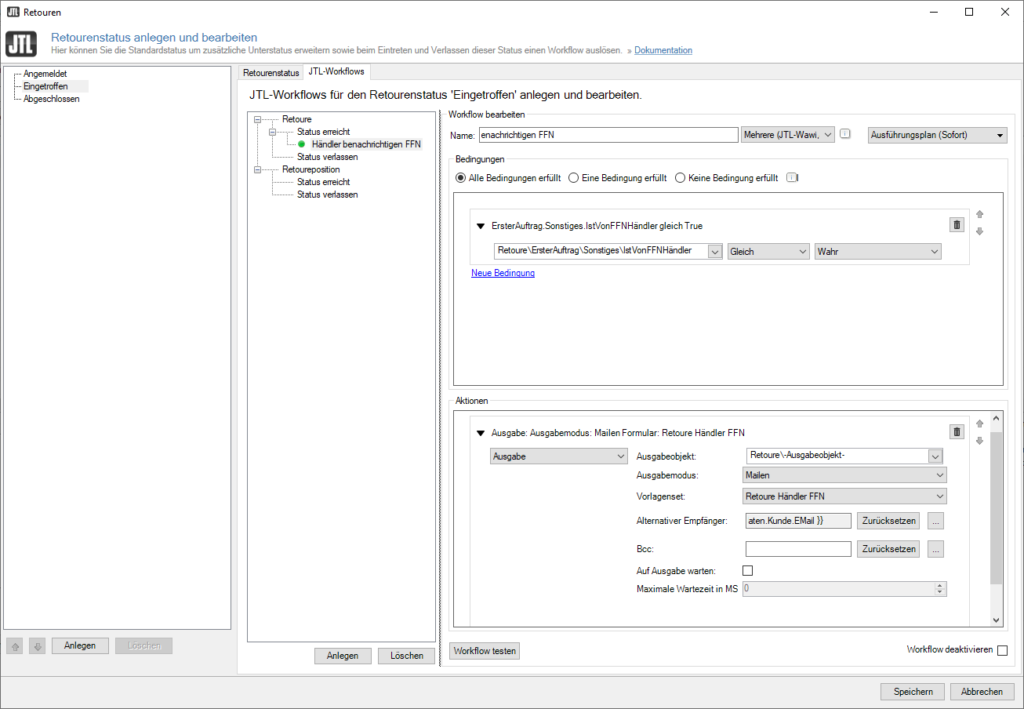Screen dimensions: 1024x709
Task: Select 'Eine Bedingung erfüllt' radio button
Action: click(574, 178)
